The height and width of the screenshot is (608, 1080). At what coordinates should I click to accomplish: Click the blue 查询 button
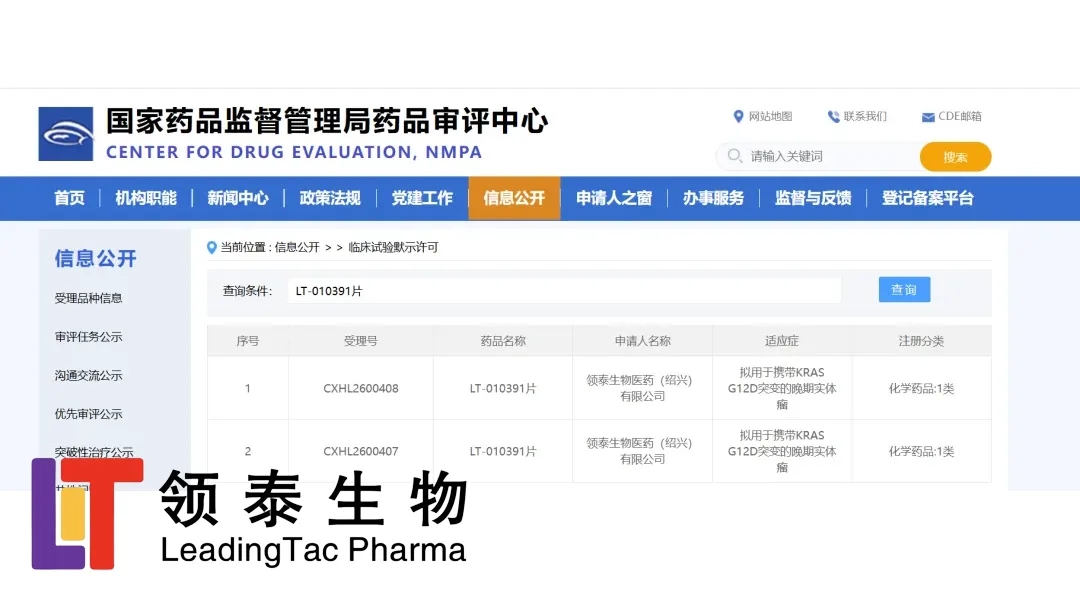tap(904, 290)
